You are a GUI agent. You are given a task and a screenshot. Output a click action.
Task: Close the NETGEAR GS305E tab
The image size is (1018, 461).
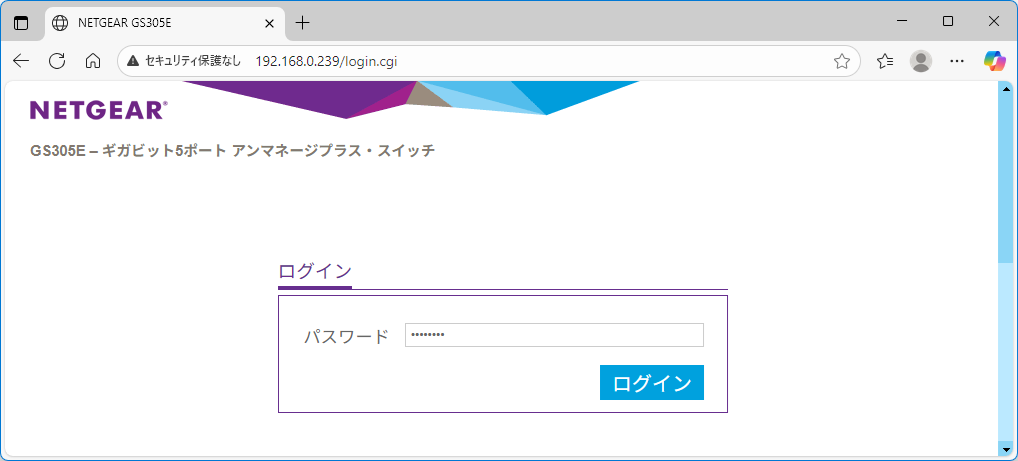pos(269,22)
